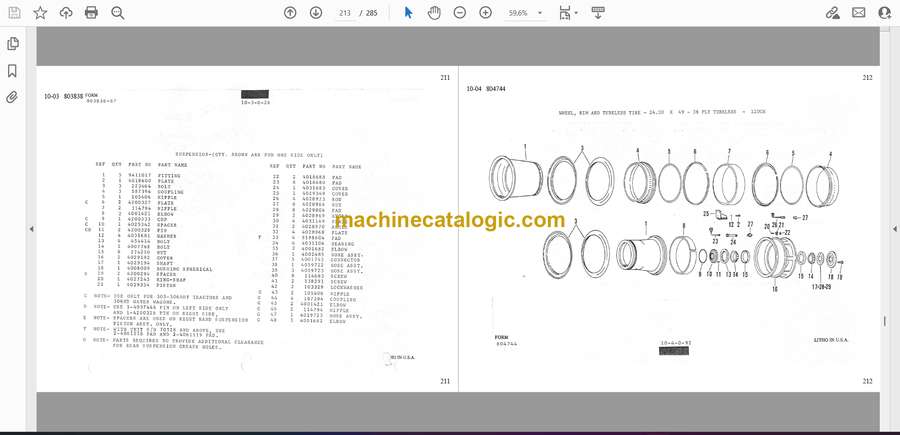Click the total pages count 285
The height and width of the screenshot is (435, 900).
372,13
